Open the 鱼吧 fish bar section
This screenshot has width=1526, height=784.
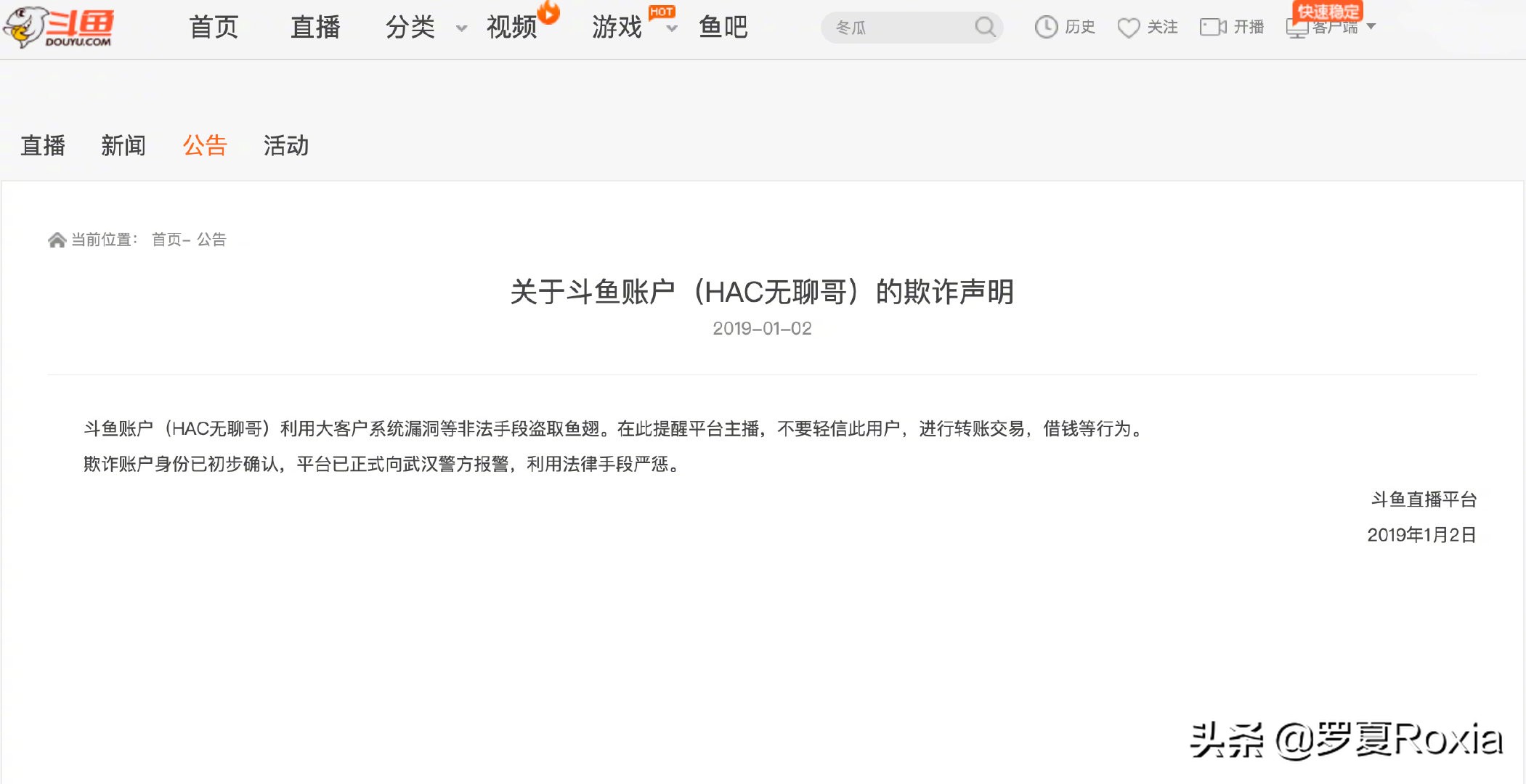point(723,28)
